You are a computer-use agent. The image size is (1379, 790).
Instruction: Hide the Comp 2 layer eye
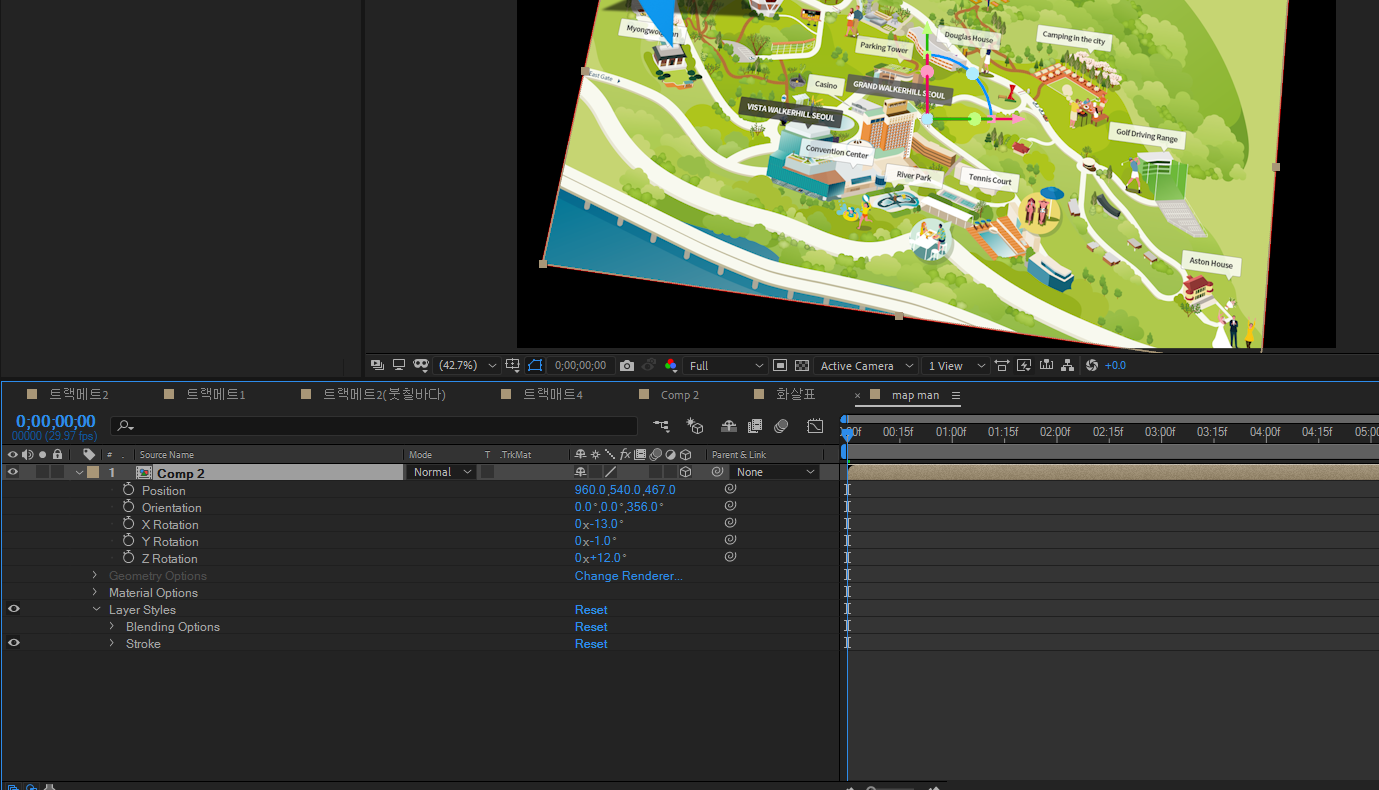tap(13, 472)
